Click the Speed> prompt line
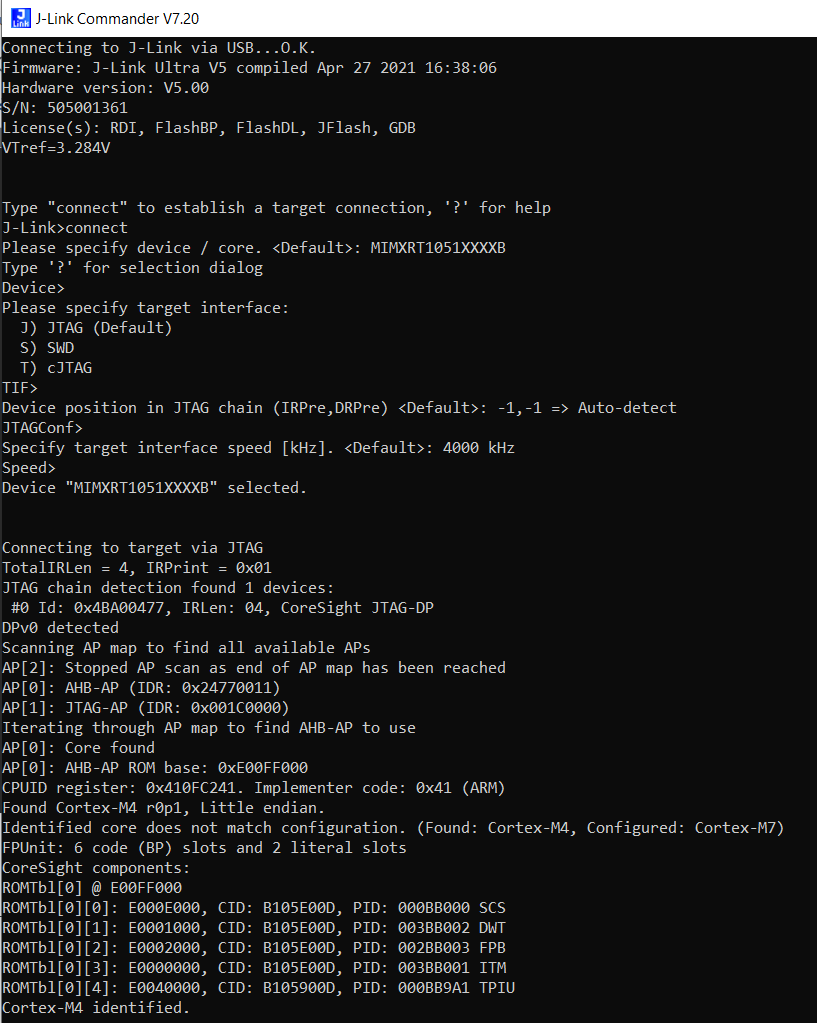This screenshot has height=1023, width=817. pos(28,467)
